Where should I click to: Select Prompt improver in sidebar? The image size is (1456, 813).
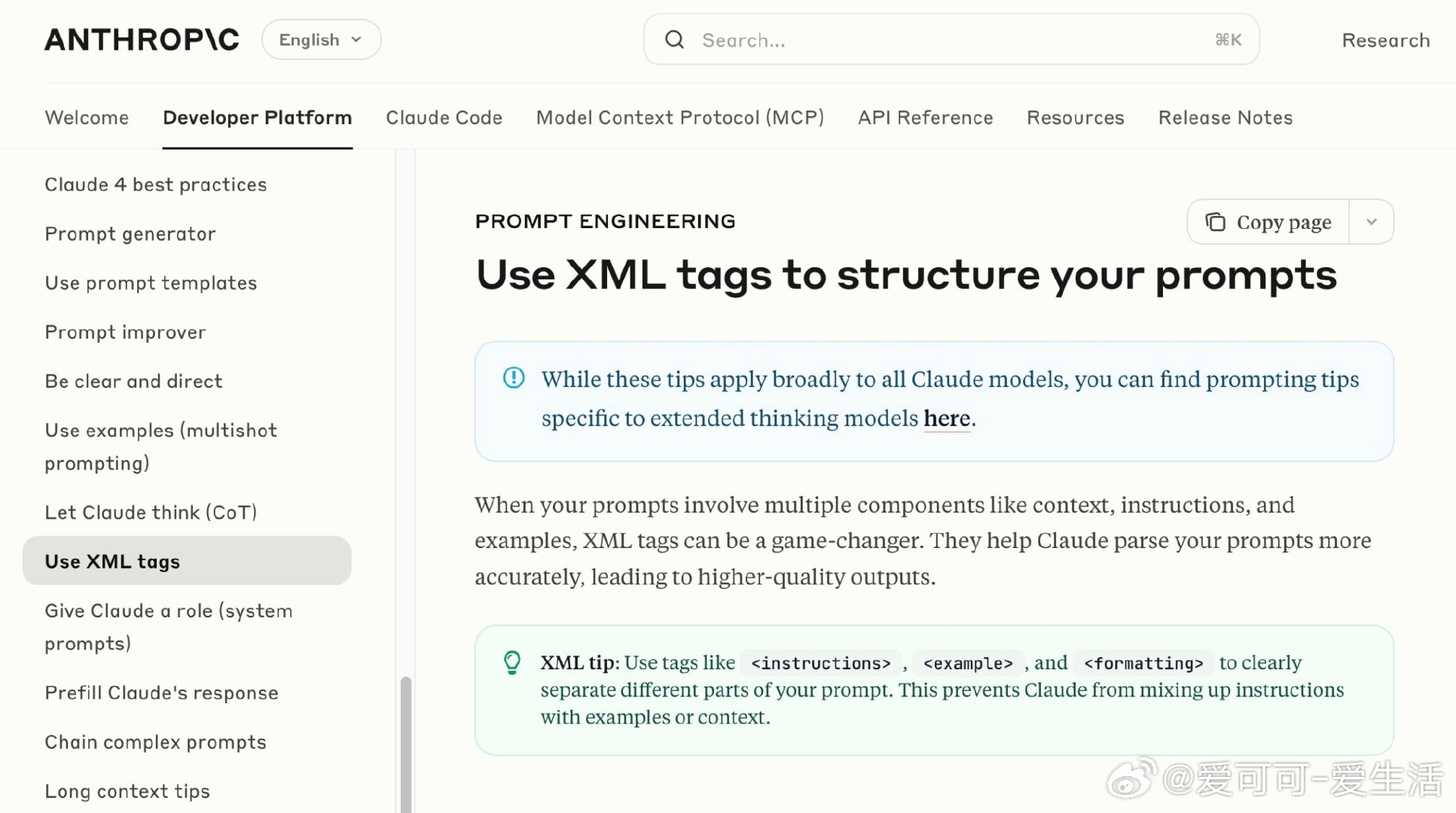pyautogui.click(x=125, y=332)
